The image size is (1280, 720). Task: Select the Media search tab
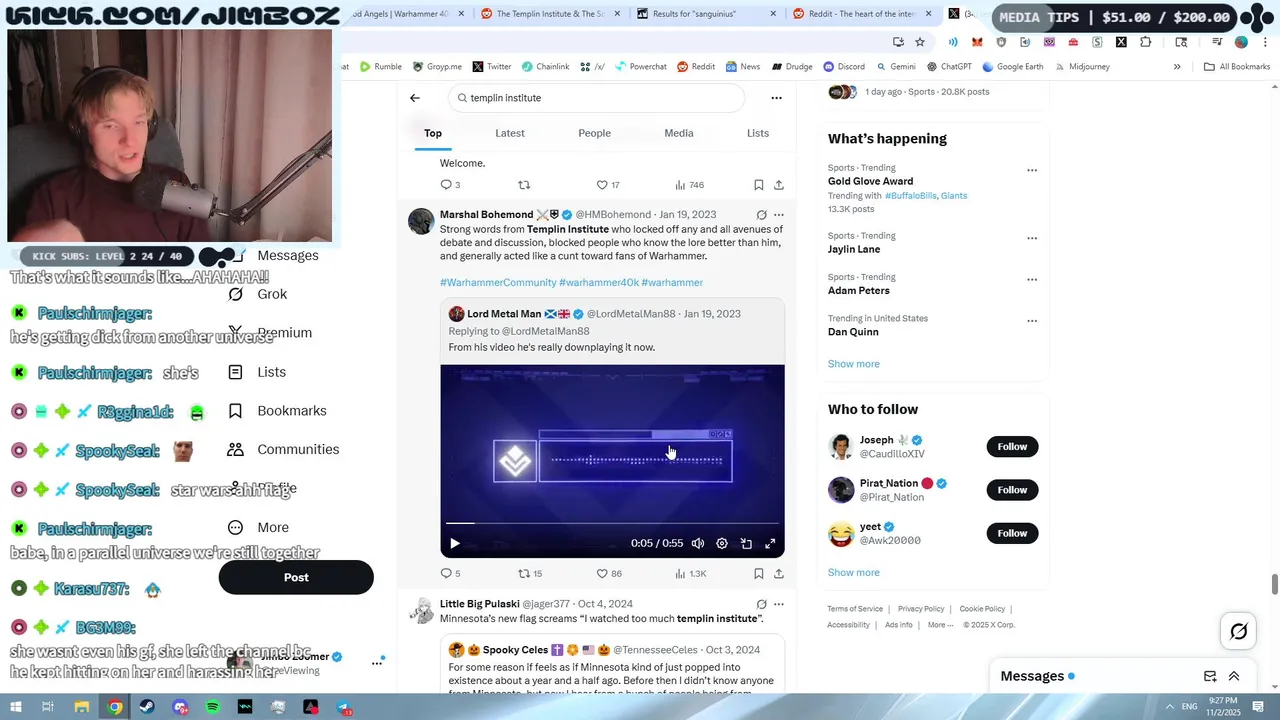(679, 133)
